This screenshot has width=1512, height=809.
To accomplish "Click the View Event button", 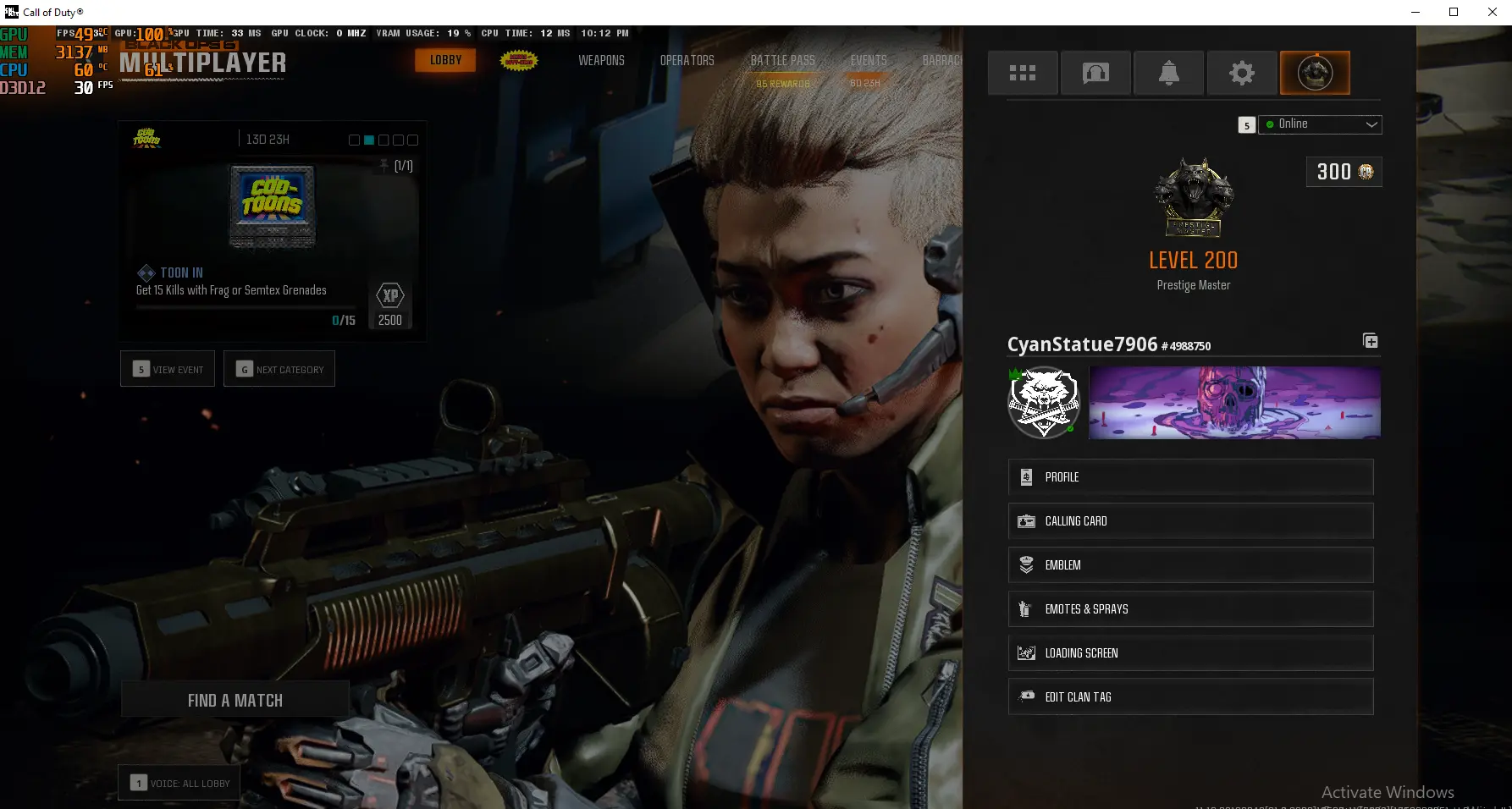I will (x=168, y=369).
